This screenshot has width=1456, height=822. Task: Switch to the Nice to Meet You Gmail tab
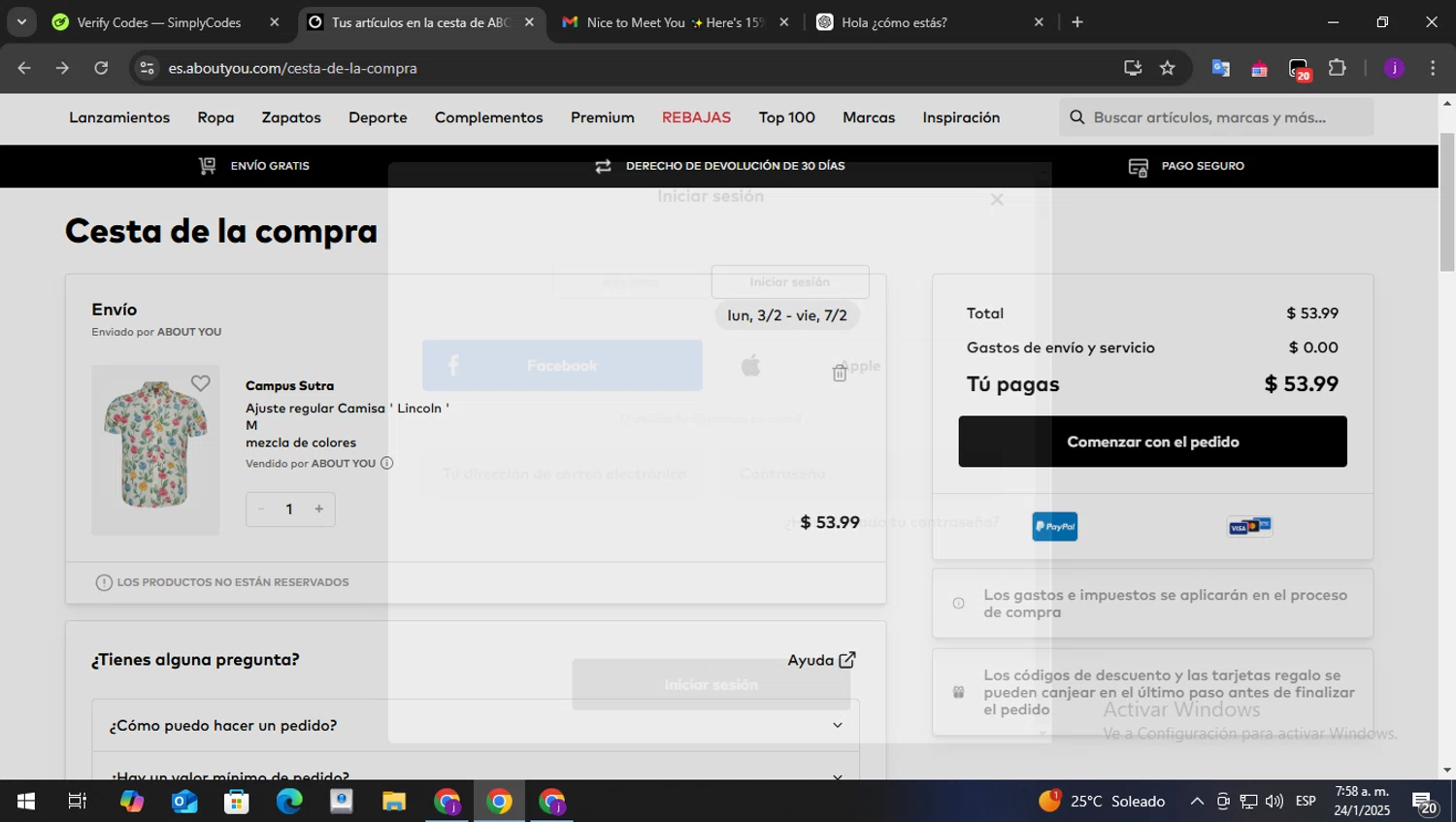click(x=676, y=22)
